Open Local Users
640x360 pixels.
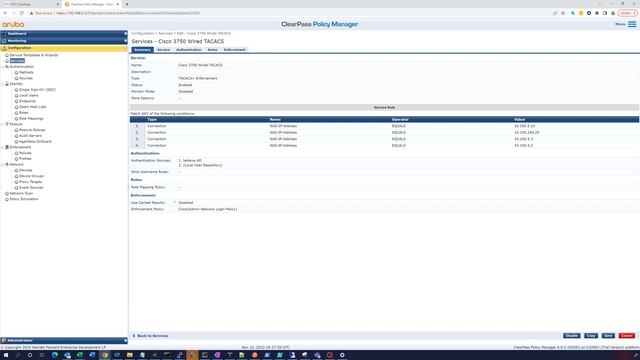pyautogui.click(x=29, y=96)
